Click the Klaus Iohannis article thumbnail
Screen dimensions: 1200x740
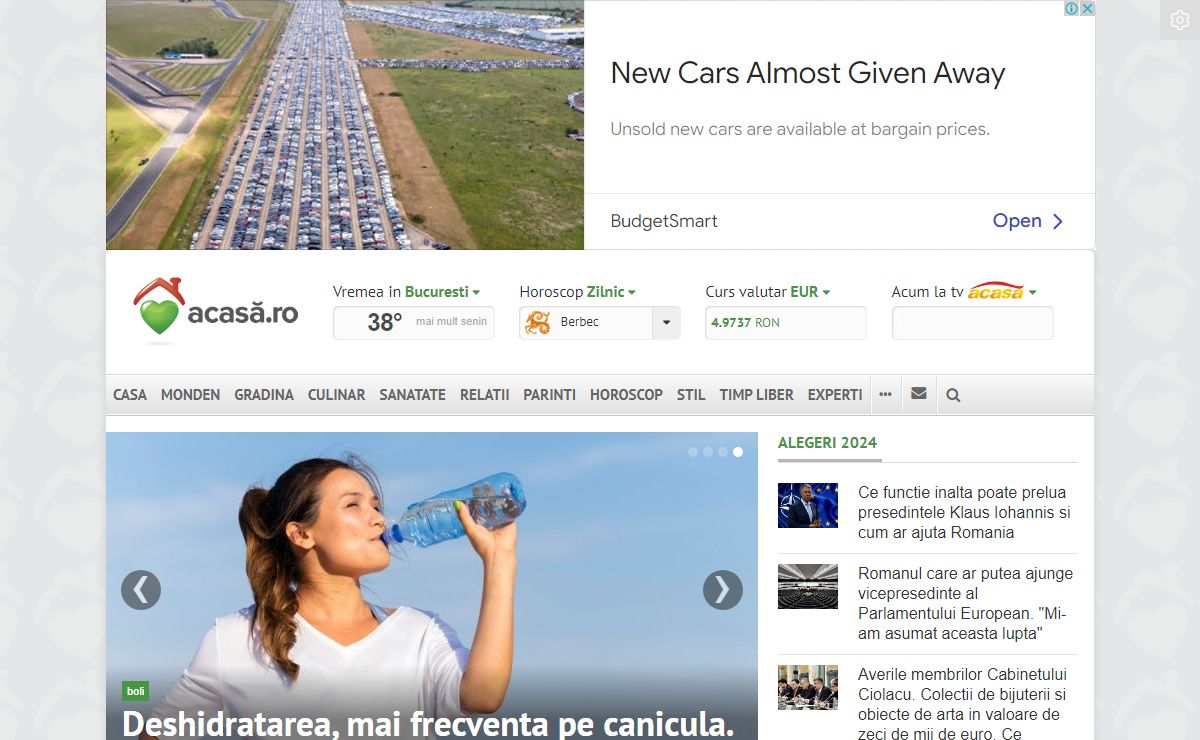point(808,506)
